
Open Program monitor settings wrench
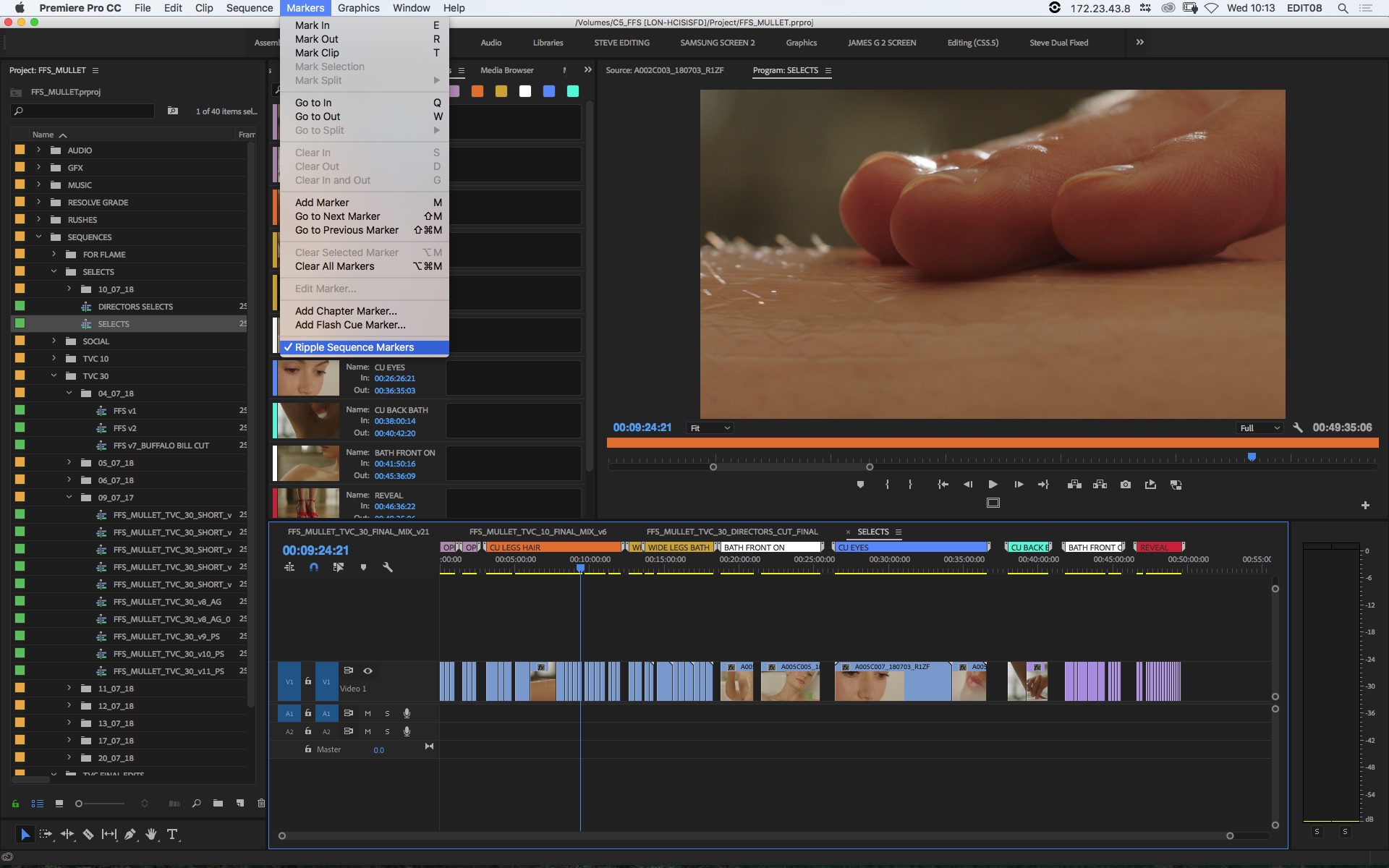tap(1298, 427)
